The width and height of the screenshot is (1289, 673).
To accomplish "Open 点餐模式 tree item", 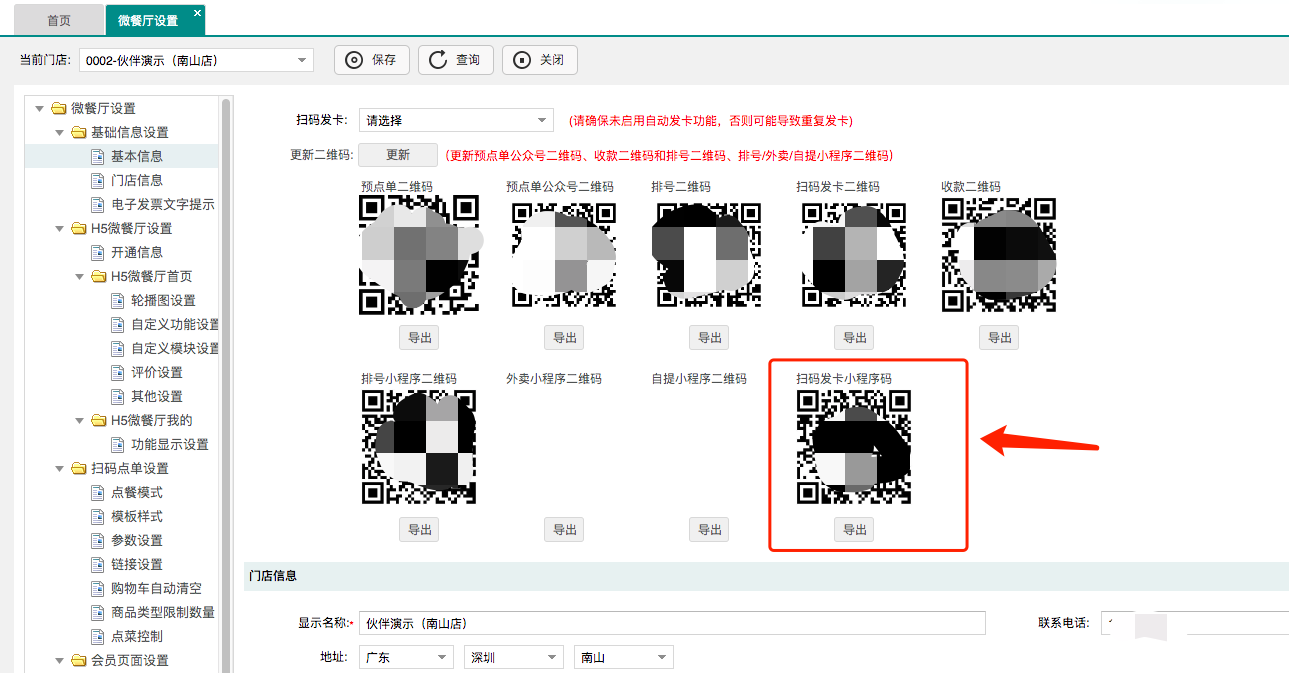I will click(x=137, y=492).
